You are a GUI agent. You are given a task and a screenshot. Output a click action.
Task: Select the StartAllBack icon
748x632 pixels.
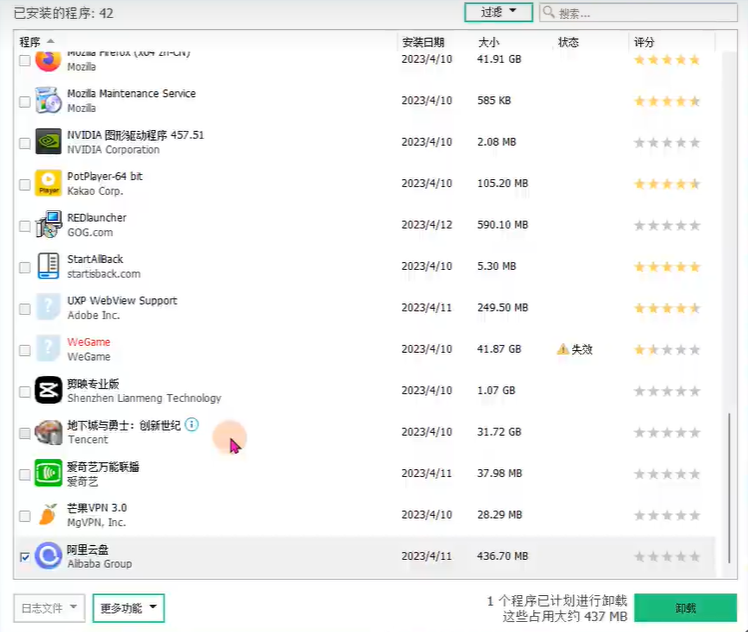point(48,266)
